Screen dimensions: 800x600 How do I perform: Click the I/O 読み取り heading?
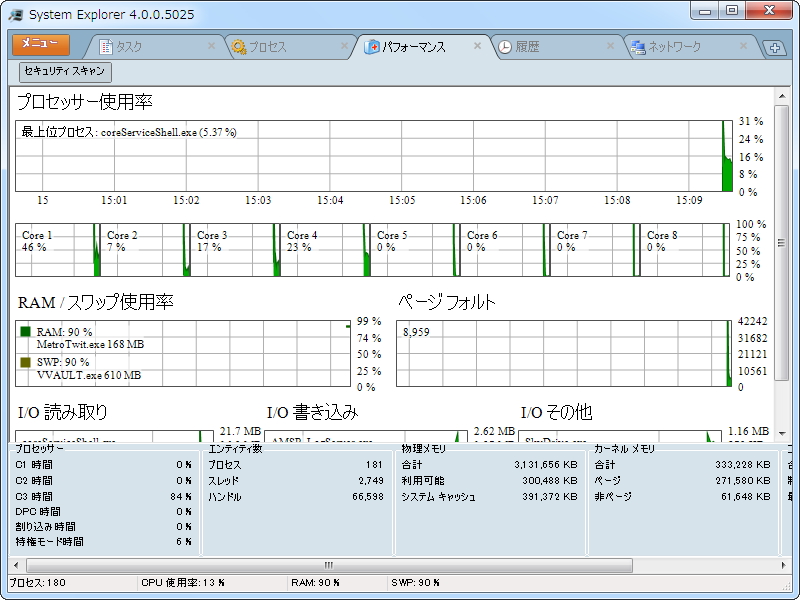pyautogui.click(x=63, y=412)
